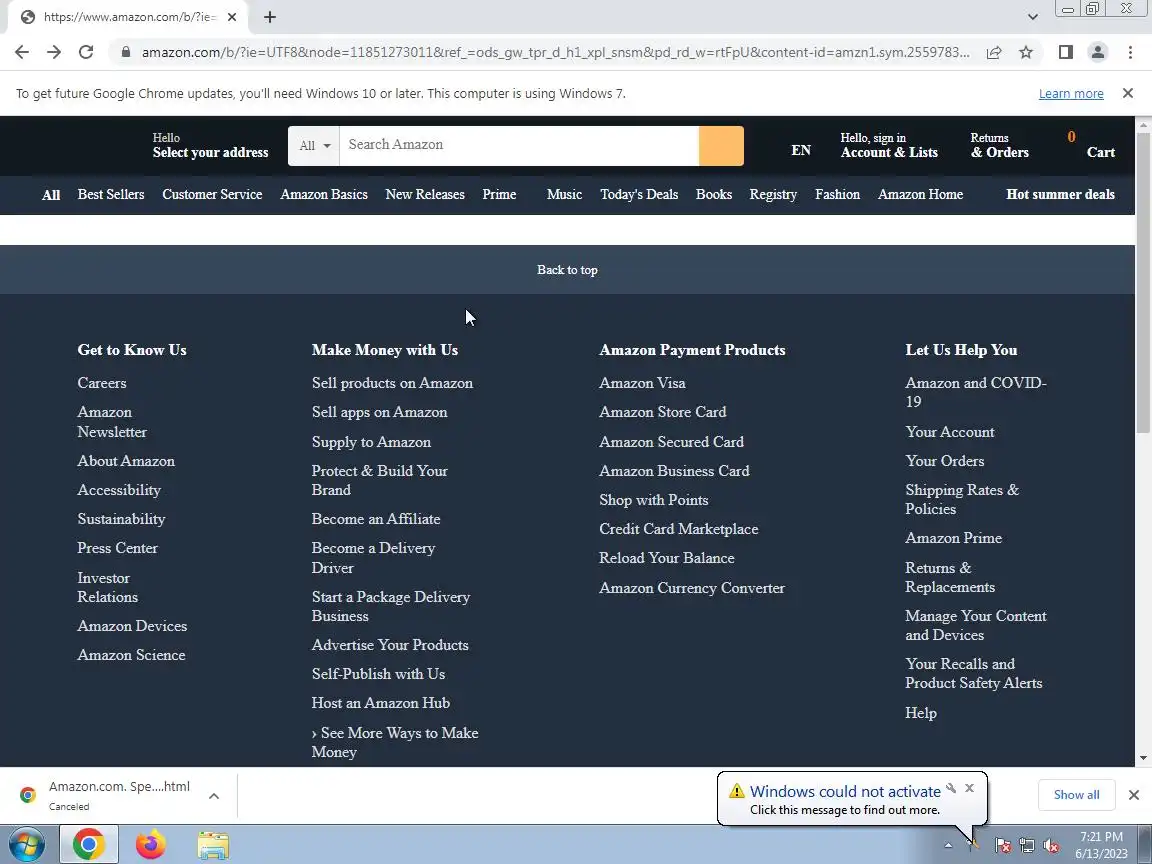The height and width of the screenshot is (864, 1152).
Task: Open the taskbar clock showing 7:21 PM
Action: coord(1101,845)
